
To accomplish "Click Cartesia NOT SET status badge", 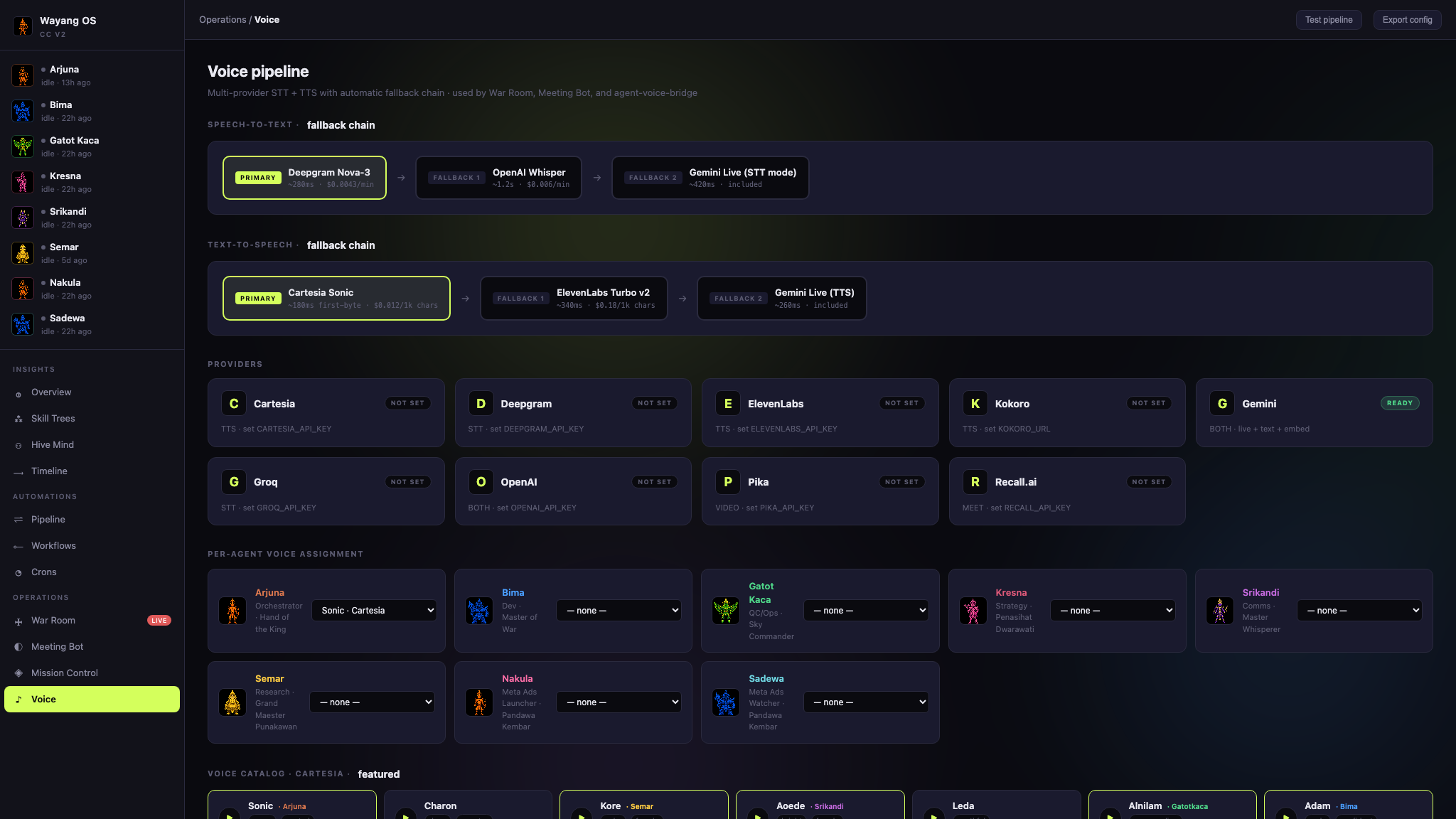I will [407, 403].
